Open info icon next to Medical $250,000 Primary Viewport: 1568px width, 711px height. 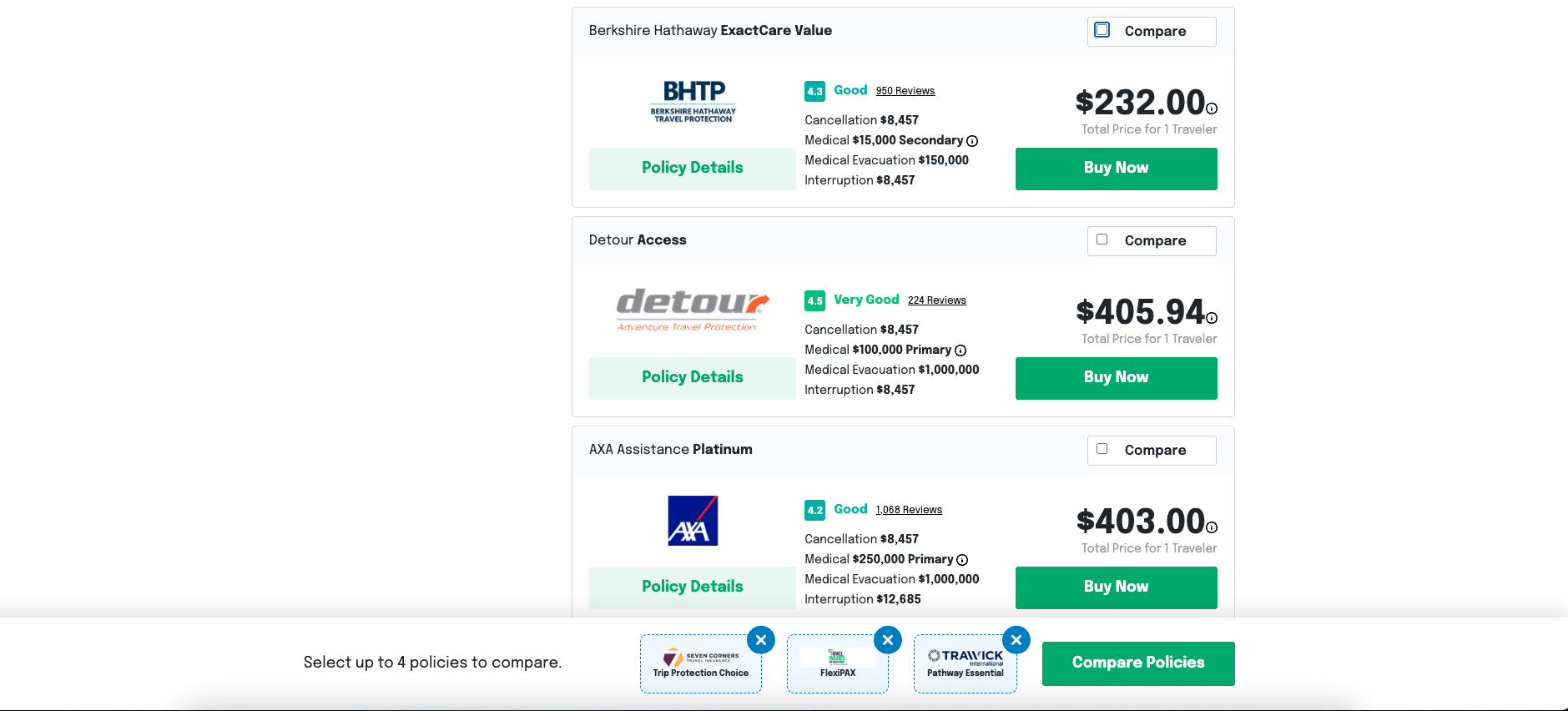[x=962, y=560]
